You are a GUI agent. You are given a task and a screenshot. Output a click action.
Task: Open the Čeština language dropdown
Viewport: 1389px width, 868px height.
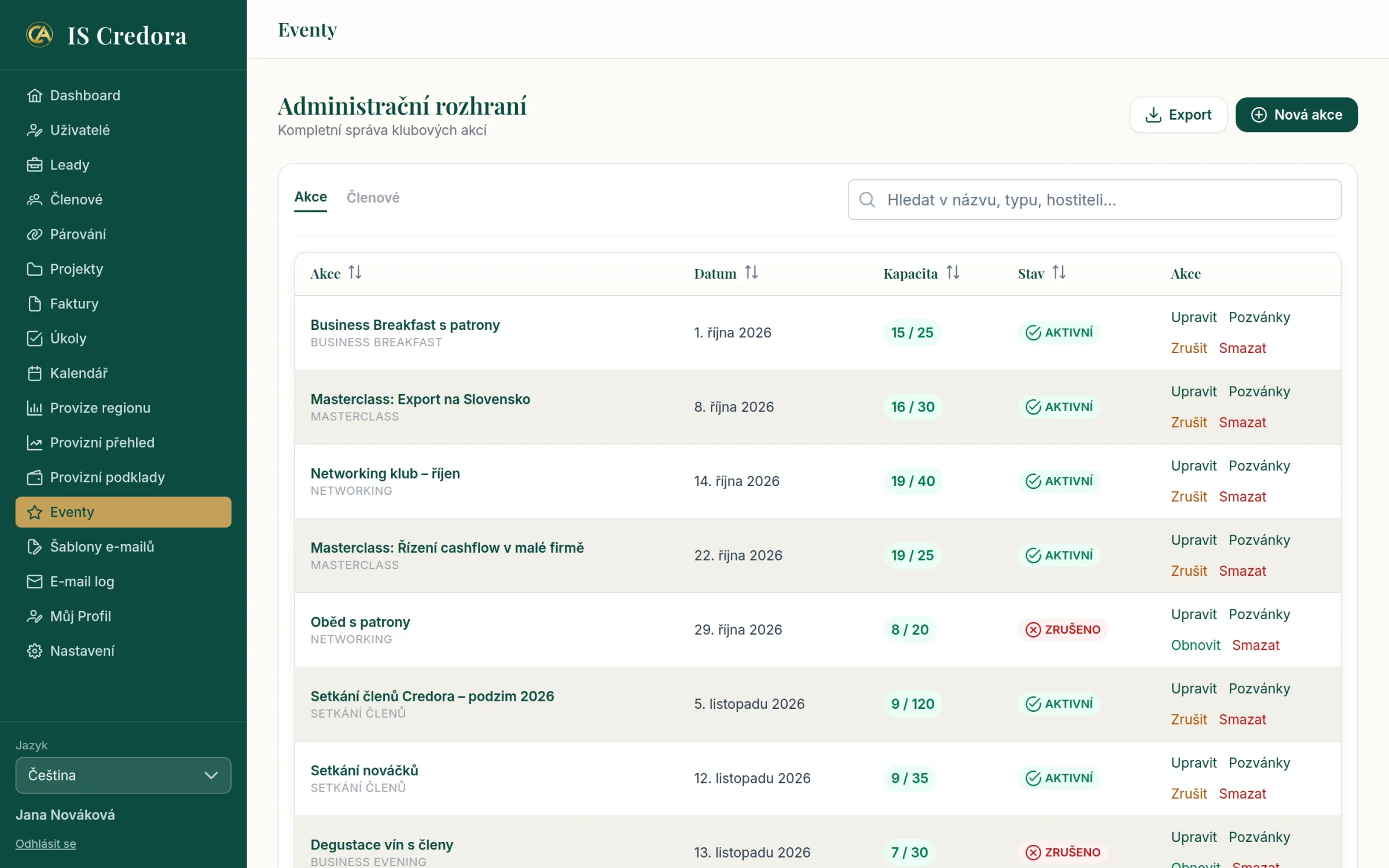click(x=123, y=775)
